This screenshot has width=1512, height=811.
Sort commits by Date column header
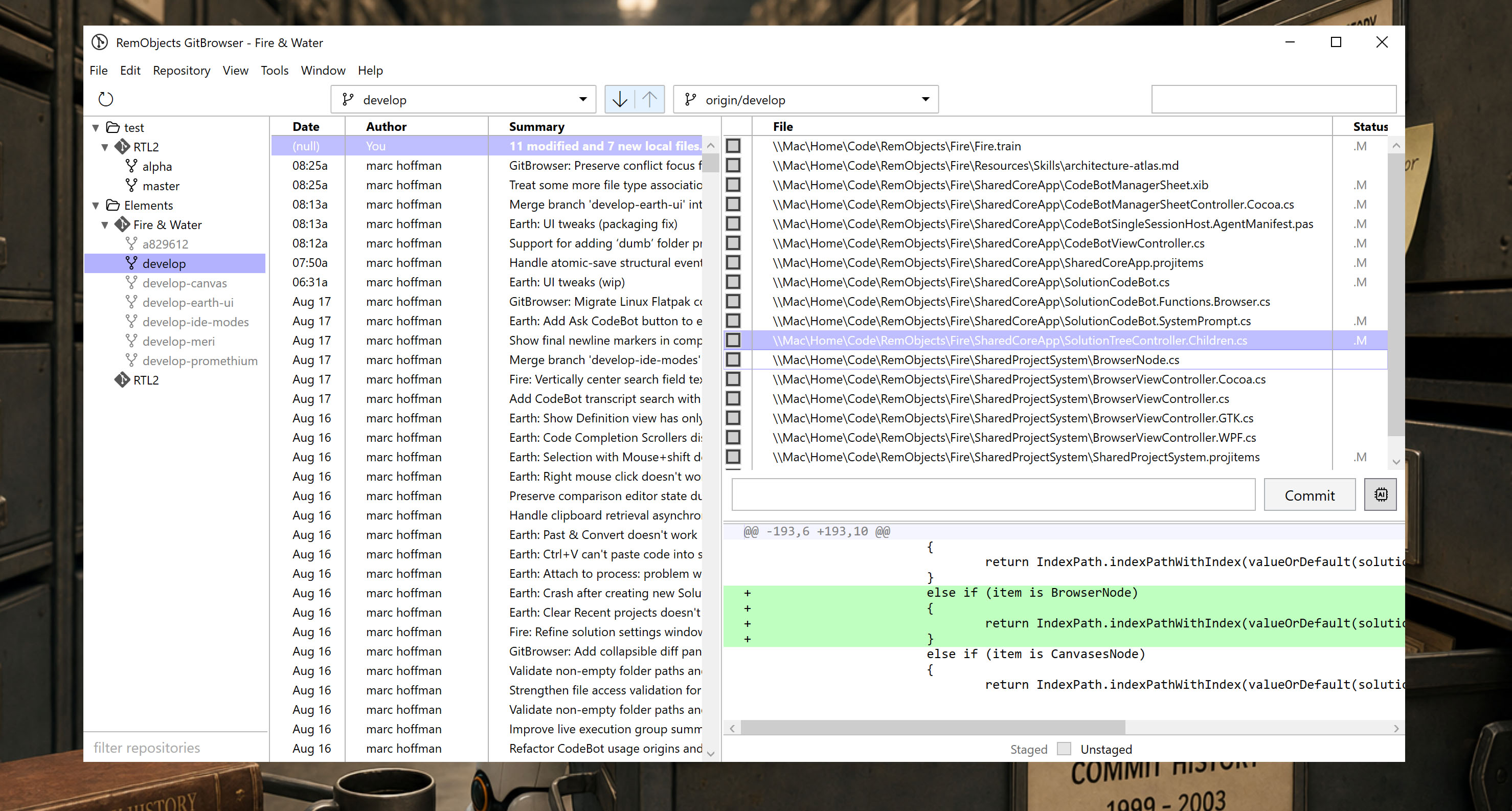(306, 126)
